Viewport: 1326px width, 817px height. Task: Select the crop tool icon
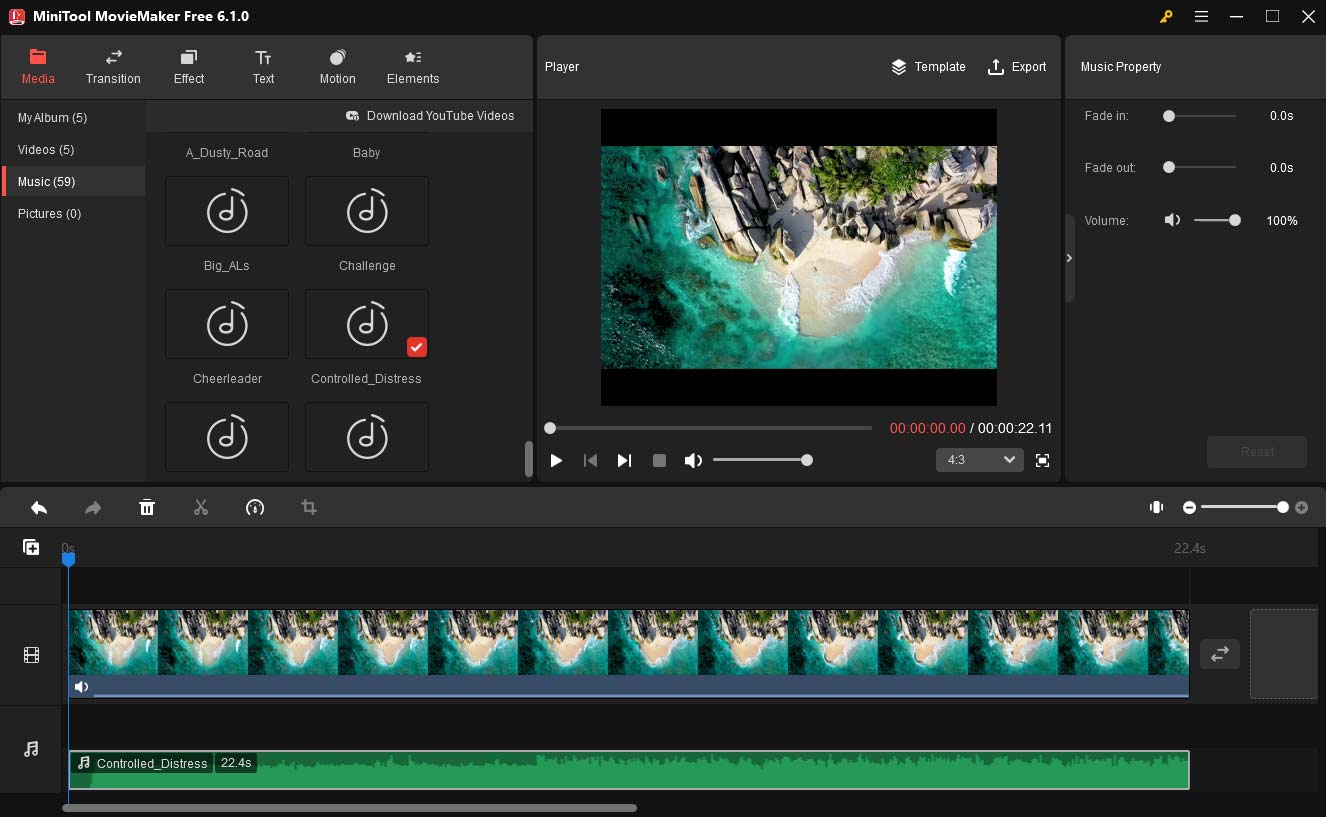309,508
